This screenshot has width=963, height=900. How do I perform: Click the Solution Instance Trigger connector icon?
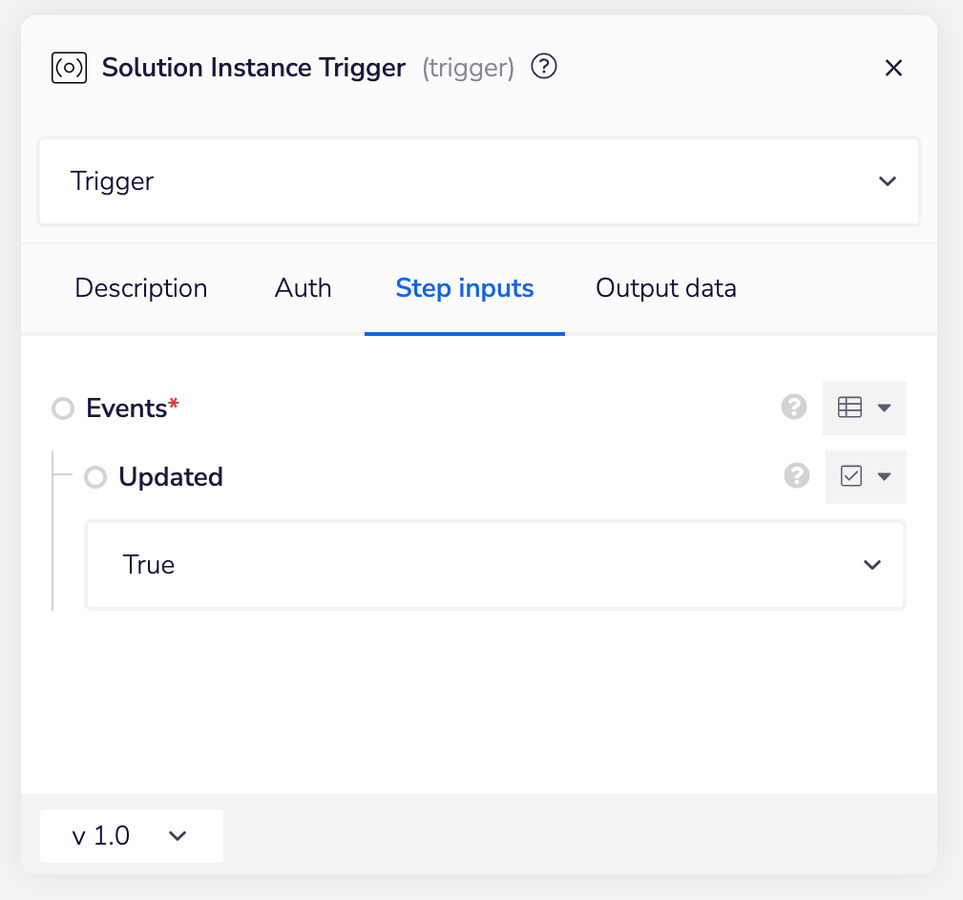point(69,68)
